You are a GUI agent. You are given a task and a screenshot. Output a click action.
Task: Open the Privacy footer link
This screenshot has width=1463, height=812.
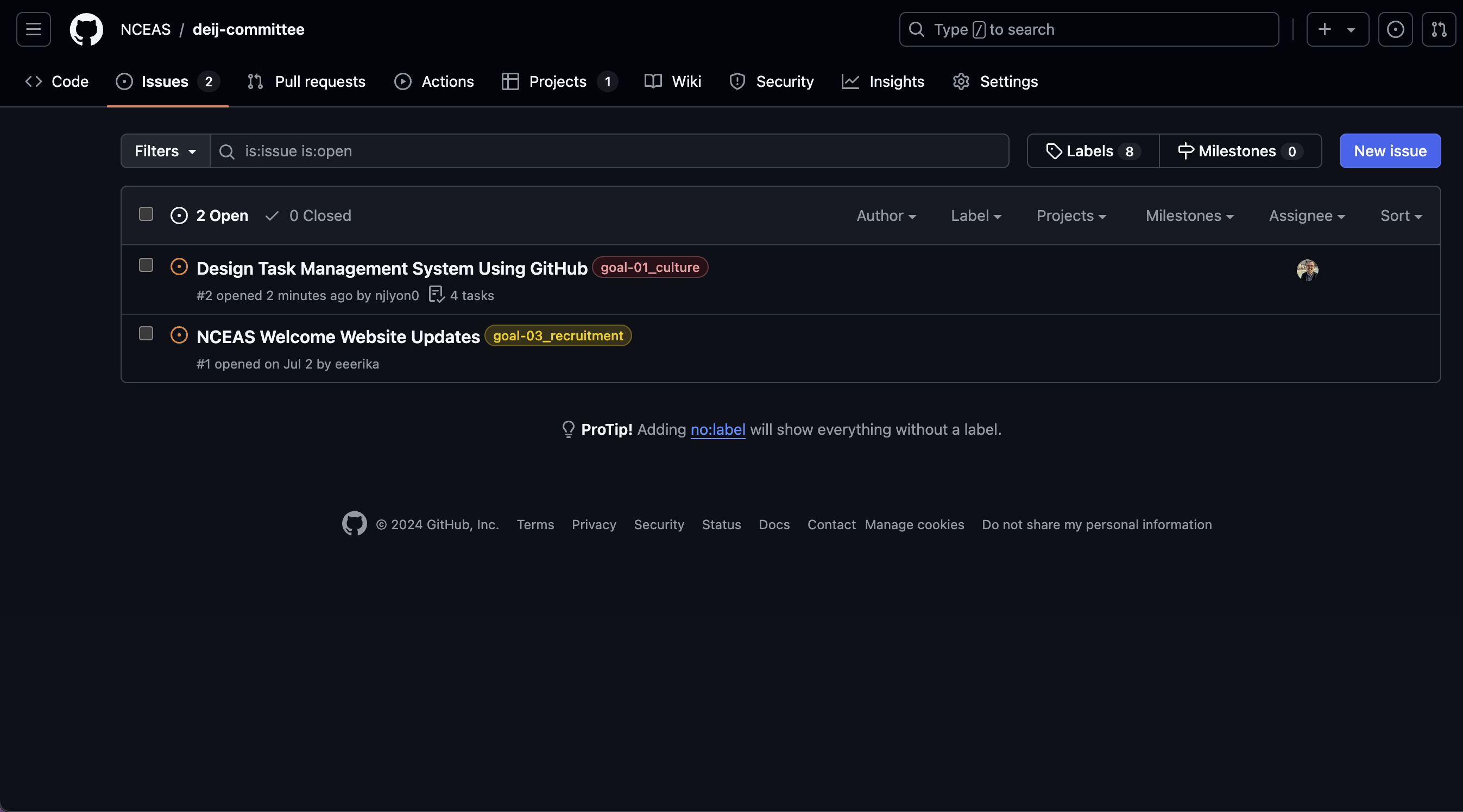pos(594,525)
